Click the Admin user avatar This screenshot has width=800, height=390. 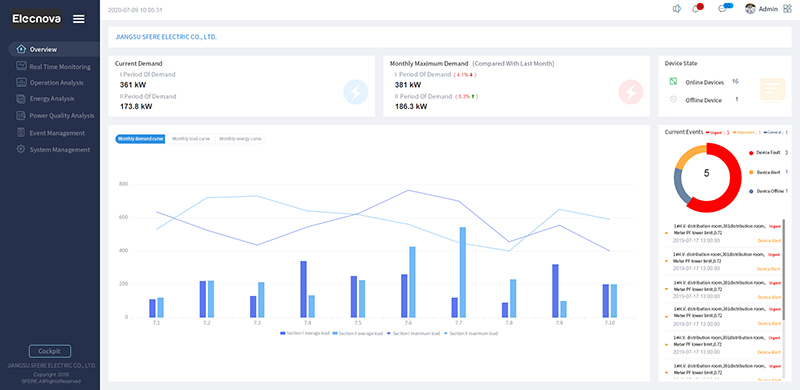[750, 9]
